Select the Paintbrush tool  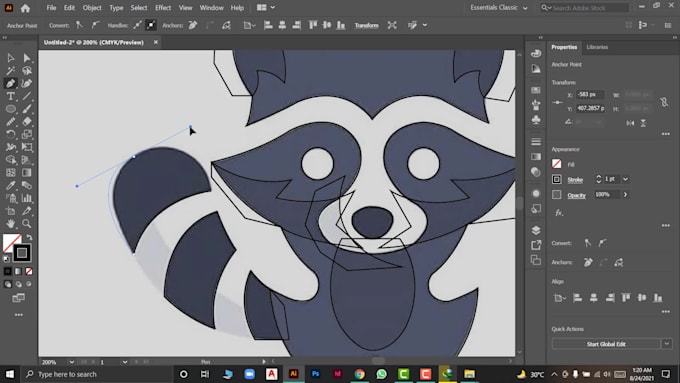(27, 109)
